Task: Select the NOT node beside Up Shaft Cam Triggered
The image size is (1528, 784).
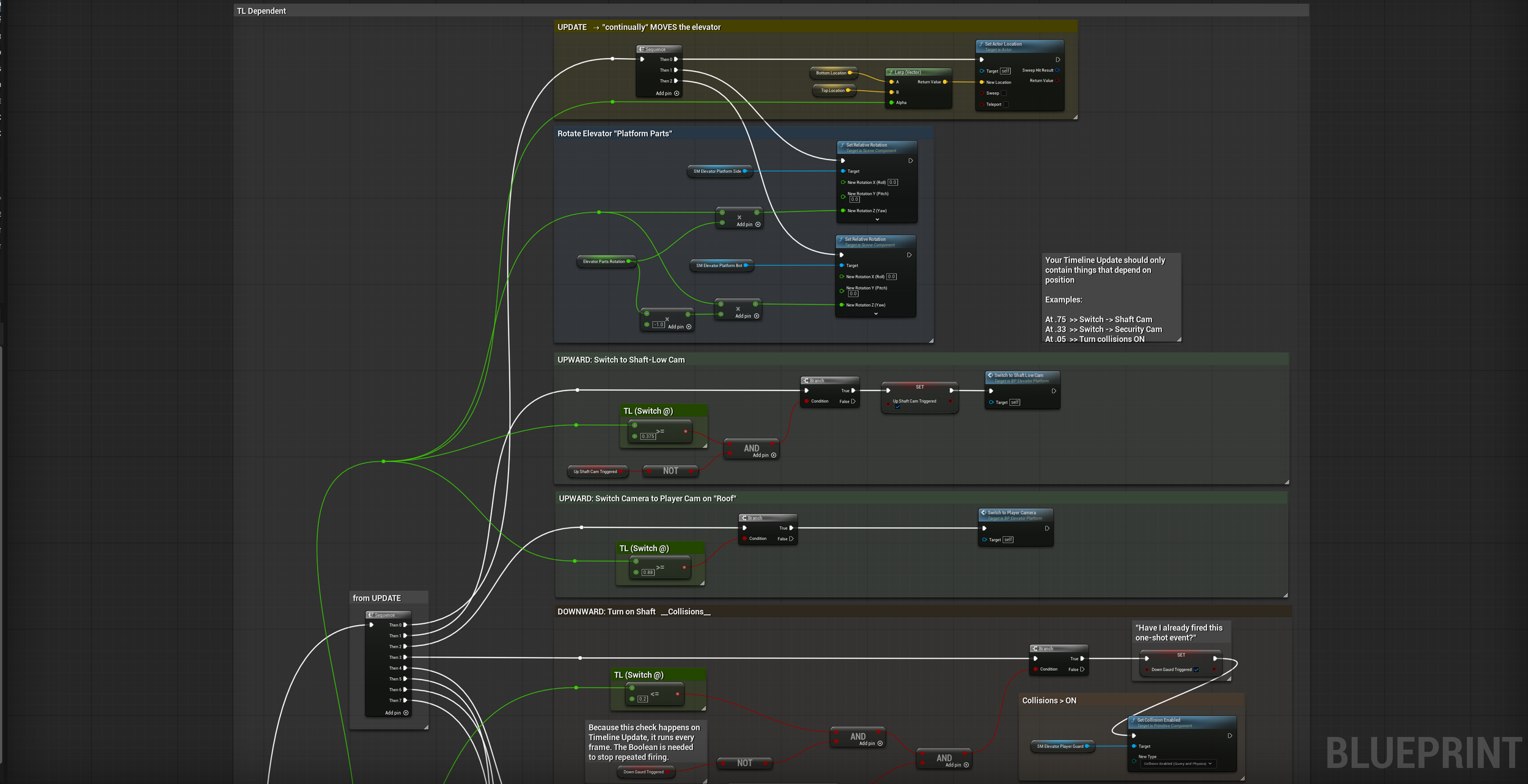Action: [x=670, y=471]
